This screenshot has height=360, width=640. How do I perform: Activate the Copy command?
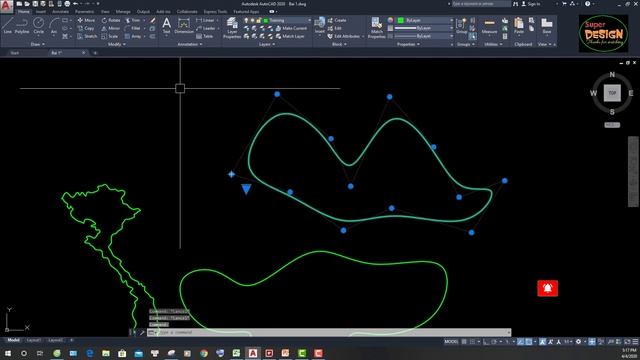click(86, 28)
